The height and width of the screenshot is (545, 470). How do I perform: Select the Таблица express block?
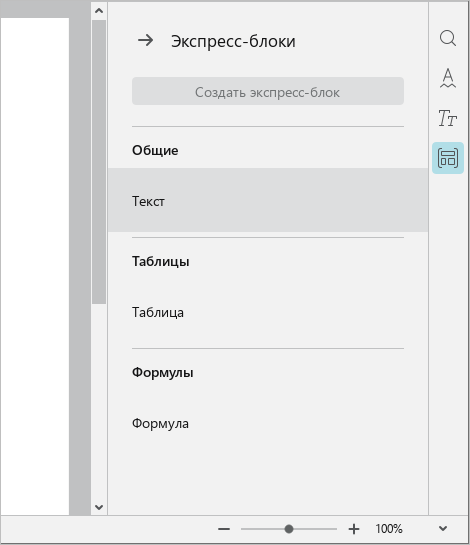click(268, 312)
